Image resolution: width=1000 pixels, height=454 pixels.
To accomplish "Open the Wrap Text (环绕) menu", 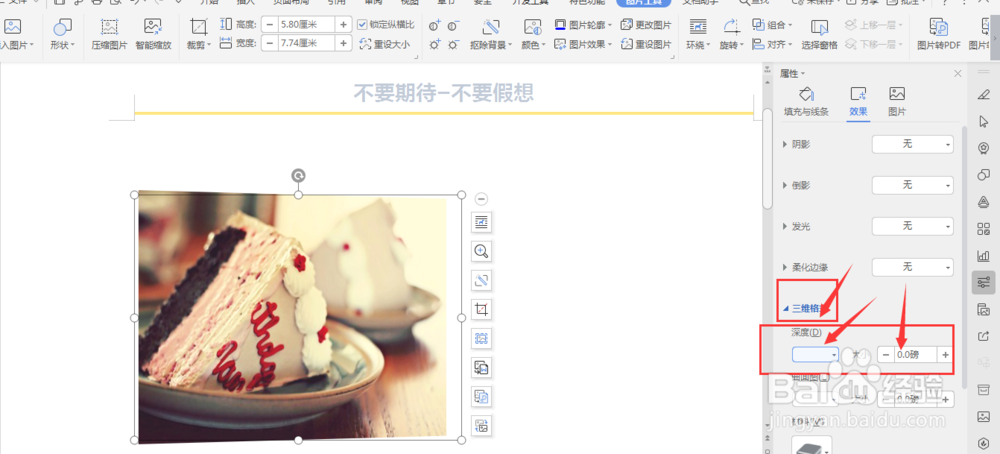I will [x=698, y=33].
